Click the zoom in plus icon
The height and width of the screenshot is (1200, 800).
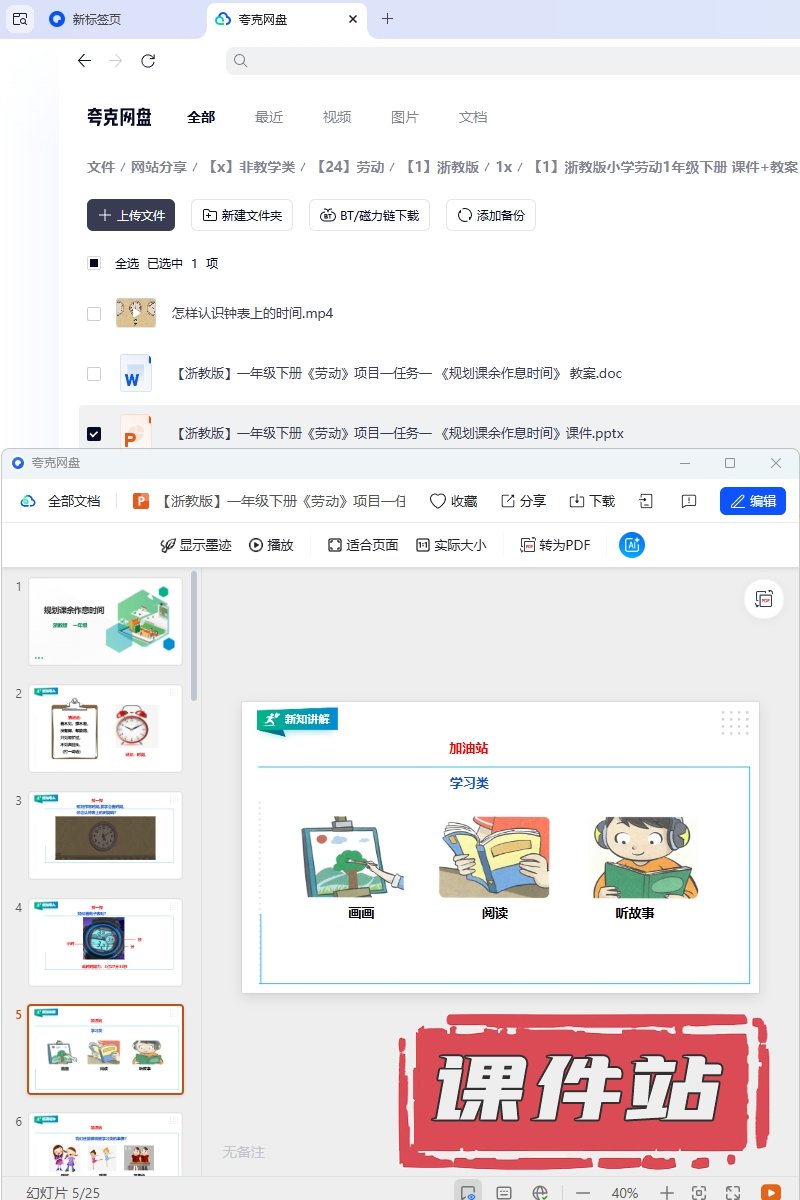coord(667,1192)
